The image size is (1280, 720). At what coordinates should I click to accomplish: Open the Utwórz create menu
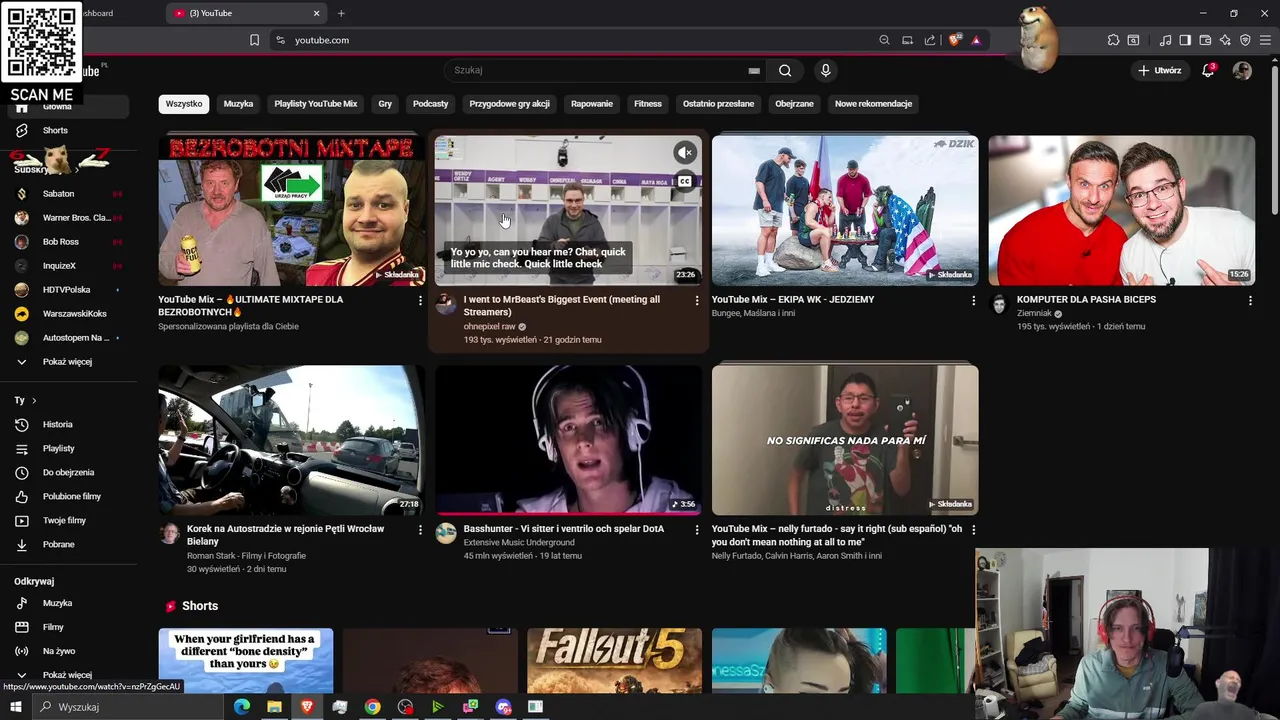point(1160,70)
